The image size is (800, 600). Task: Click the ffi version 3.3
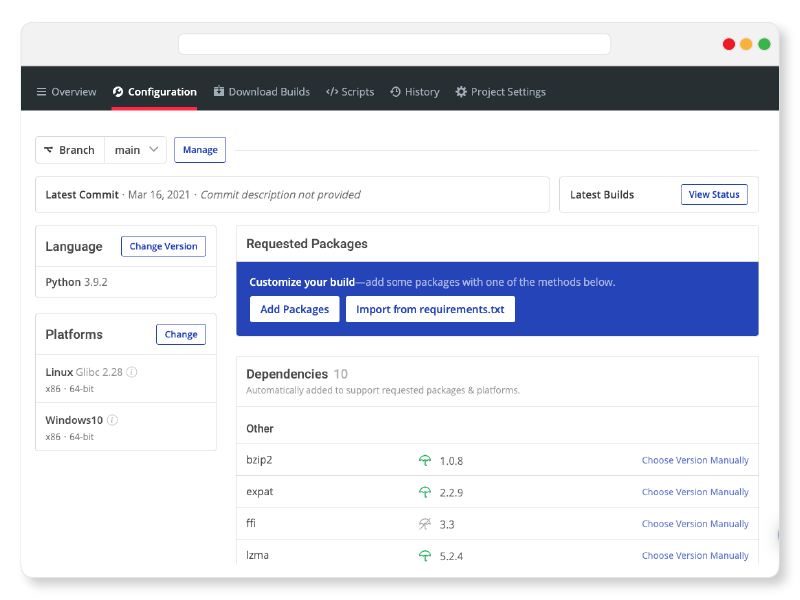(x=447, y=524)
